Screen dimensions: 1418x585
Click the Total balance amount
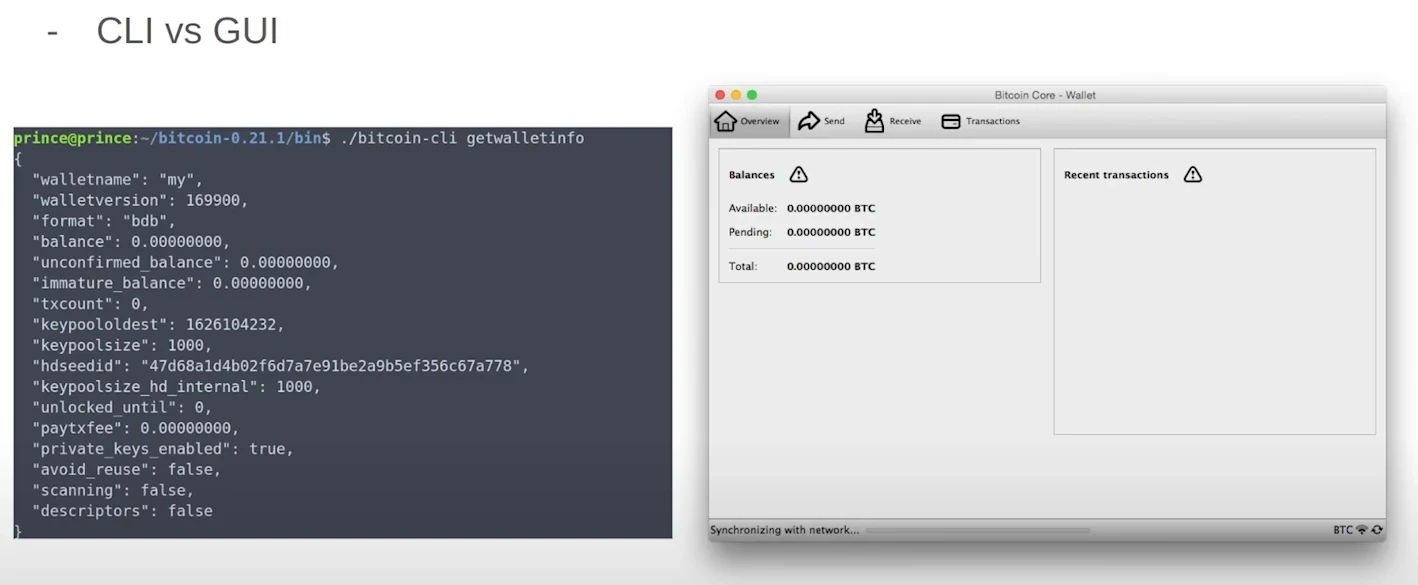coord(830,267)
